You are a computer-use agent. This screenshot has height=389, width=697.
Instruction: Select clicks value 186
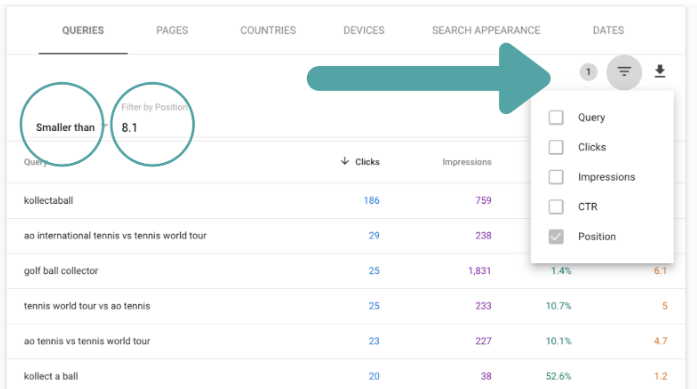click(372, 201)
